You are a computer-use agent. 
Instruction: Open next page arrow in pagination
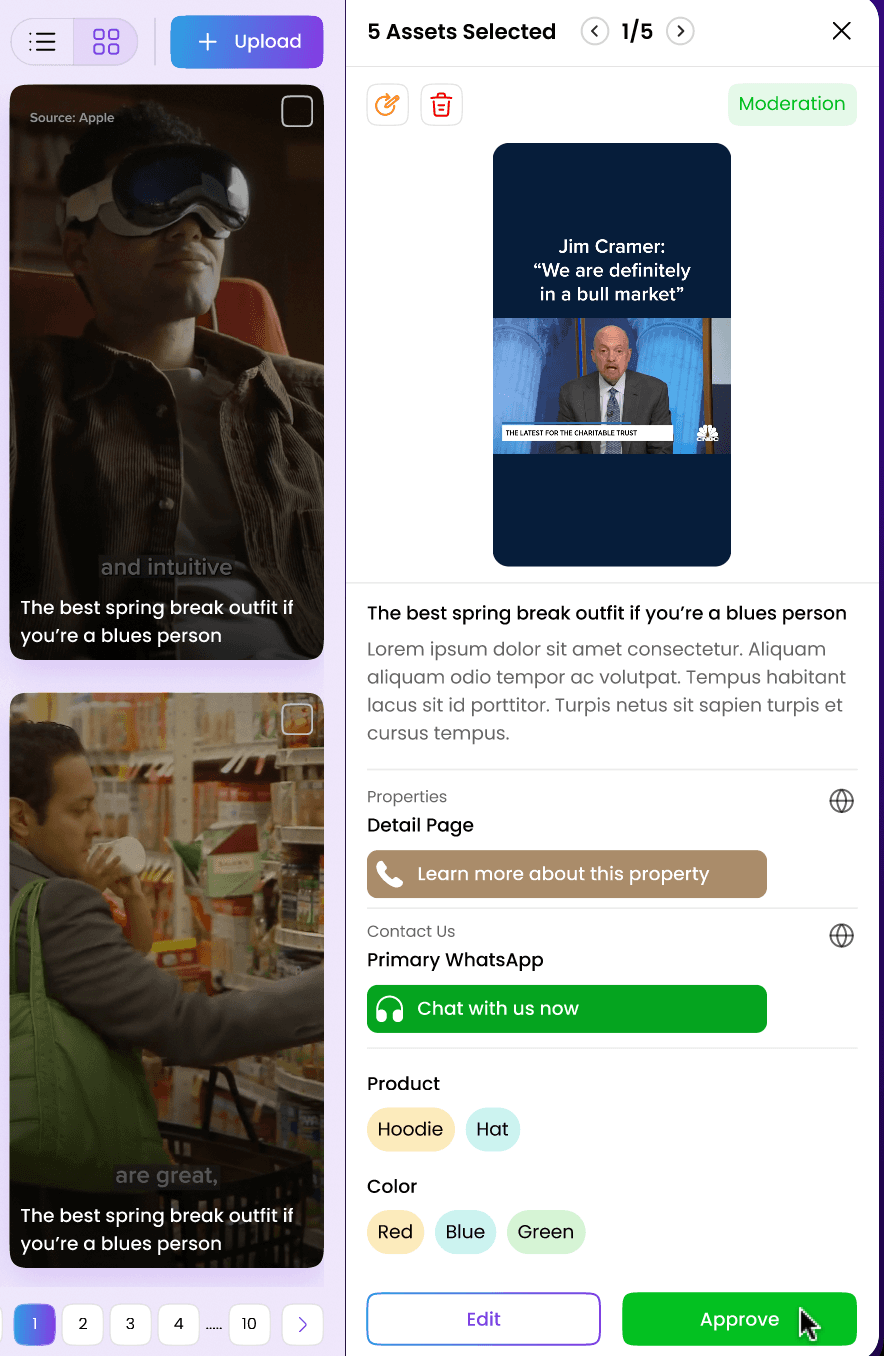click(x=302, y=1324)
